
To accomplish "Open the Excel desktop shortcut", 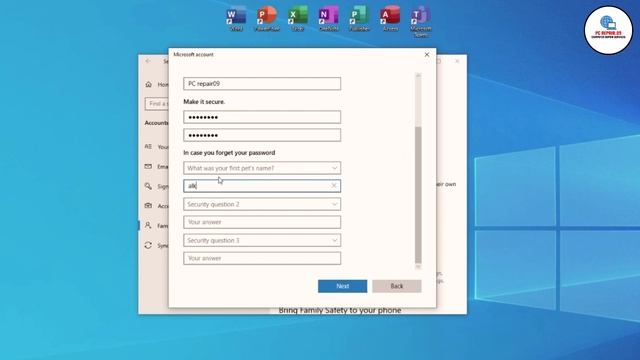I will point(298,19).
